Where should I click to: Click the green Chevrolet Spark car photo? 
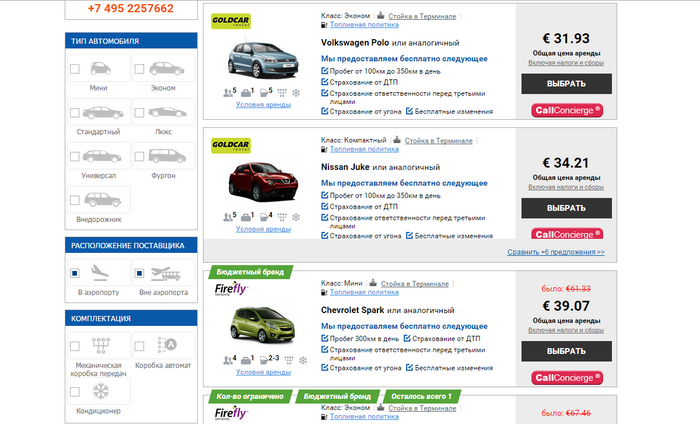pos(263,324)
